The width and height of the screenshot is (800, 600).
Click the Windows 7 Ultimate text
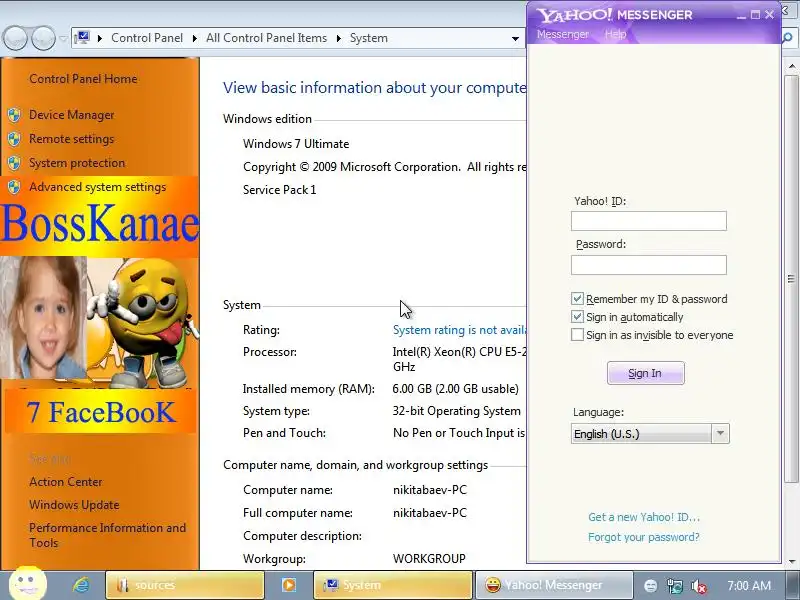click(x=296, y=144)
